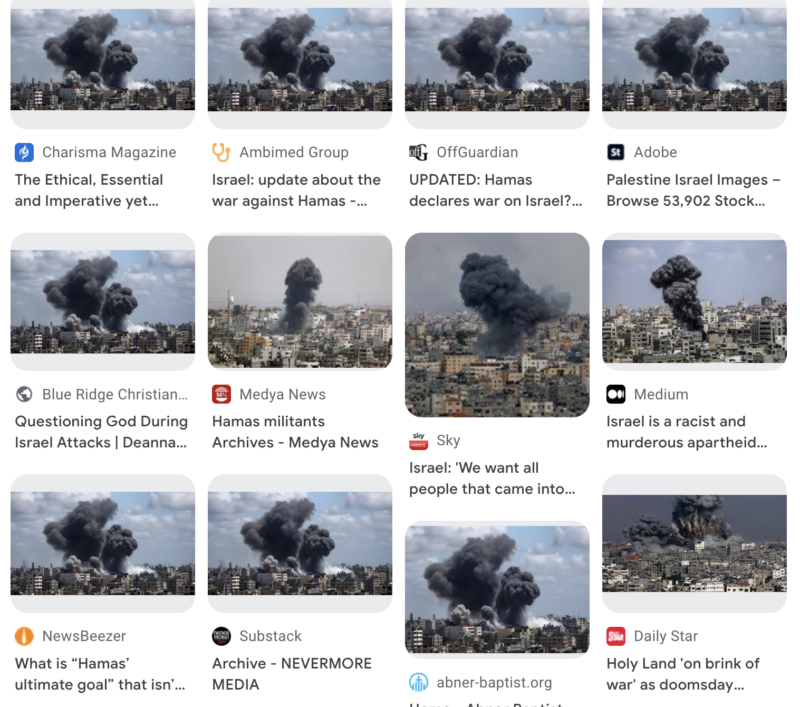This screenshot has width=800, height=707.
Task: Open the Medium smoke column image thumbnail
Action: (694, 301)
